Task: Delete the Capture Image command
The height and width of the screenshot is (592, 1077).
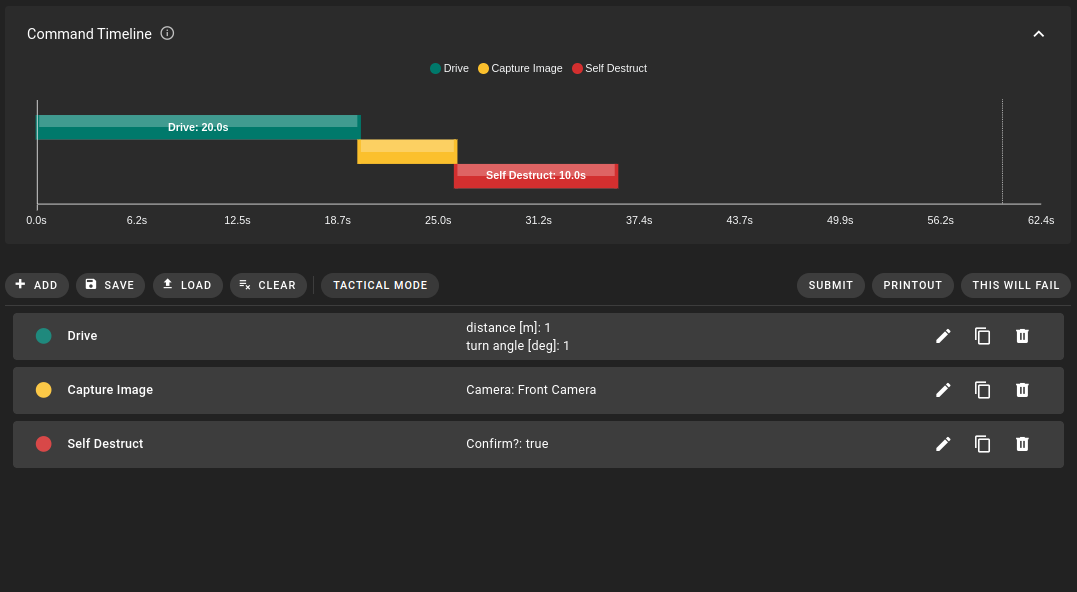Action: click(1022, 390)
